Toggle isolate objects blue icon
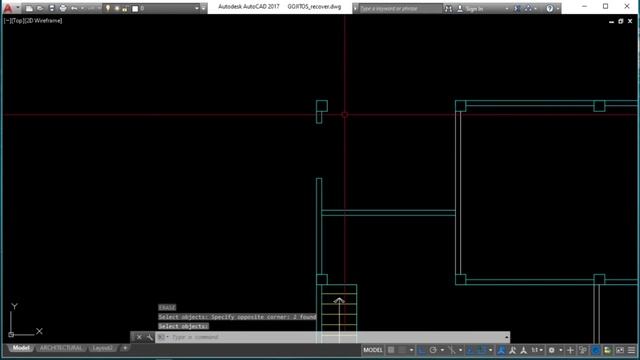The image size is (640, 360). (596, 350)
